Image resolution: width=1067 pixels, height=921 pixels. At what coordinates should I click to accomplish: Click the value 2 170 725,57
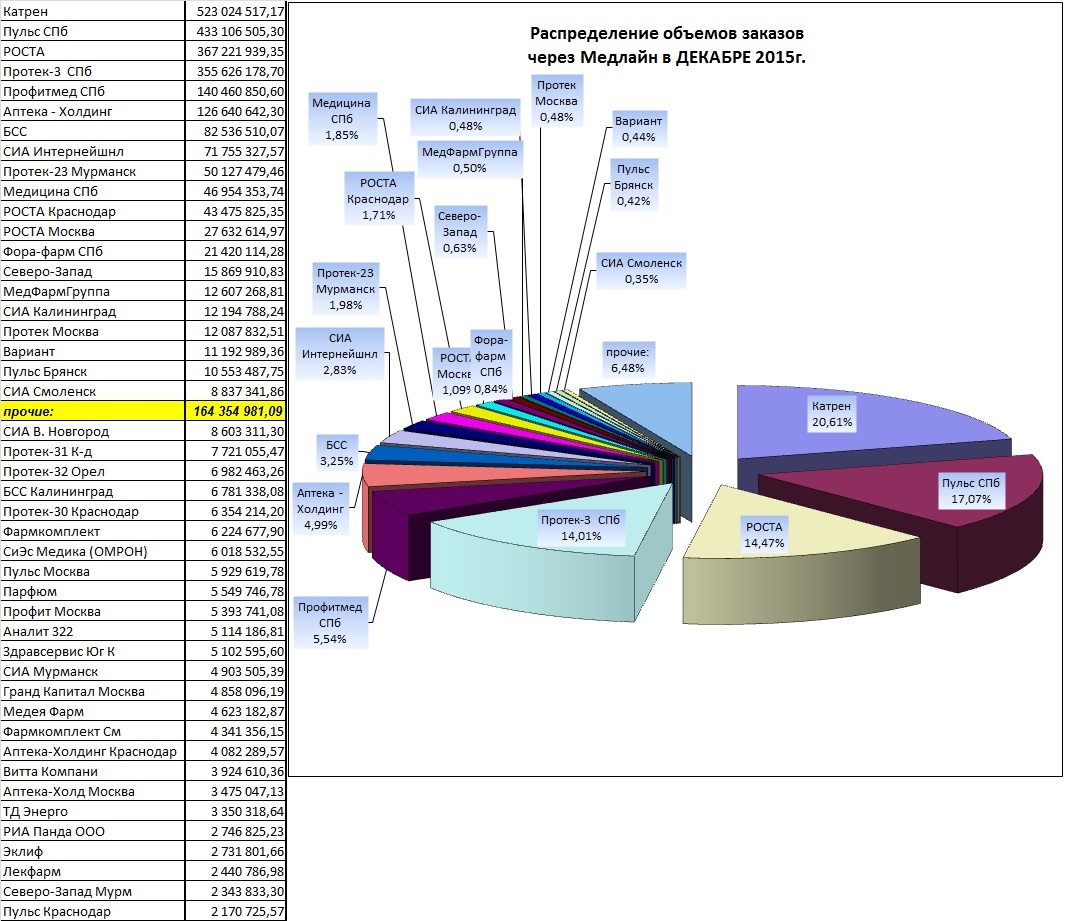[235, 911]
